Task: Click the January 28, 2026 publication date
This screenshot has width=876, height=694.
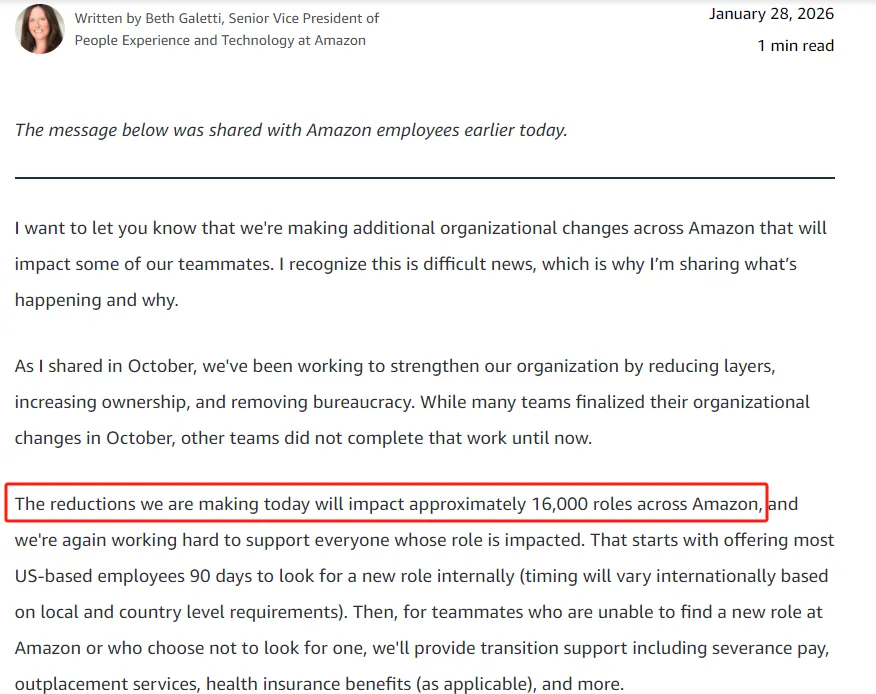Action: click(x=771, y=14)
